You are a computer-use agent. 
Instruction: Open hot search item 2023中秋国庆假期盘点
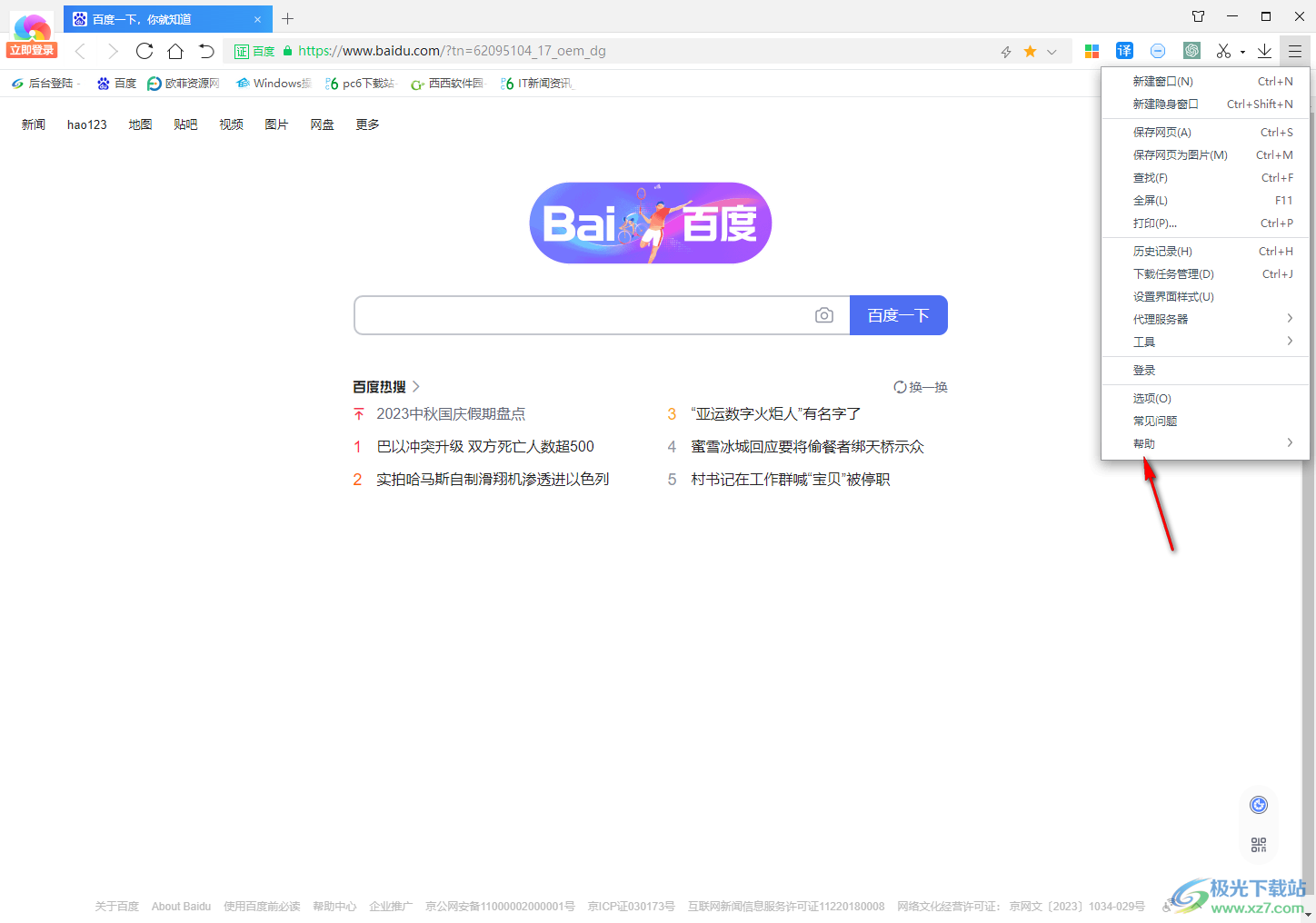[x=451, y=414]
